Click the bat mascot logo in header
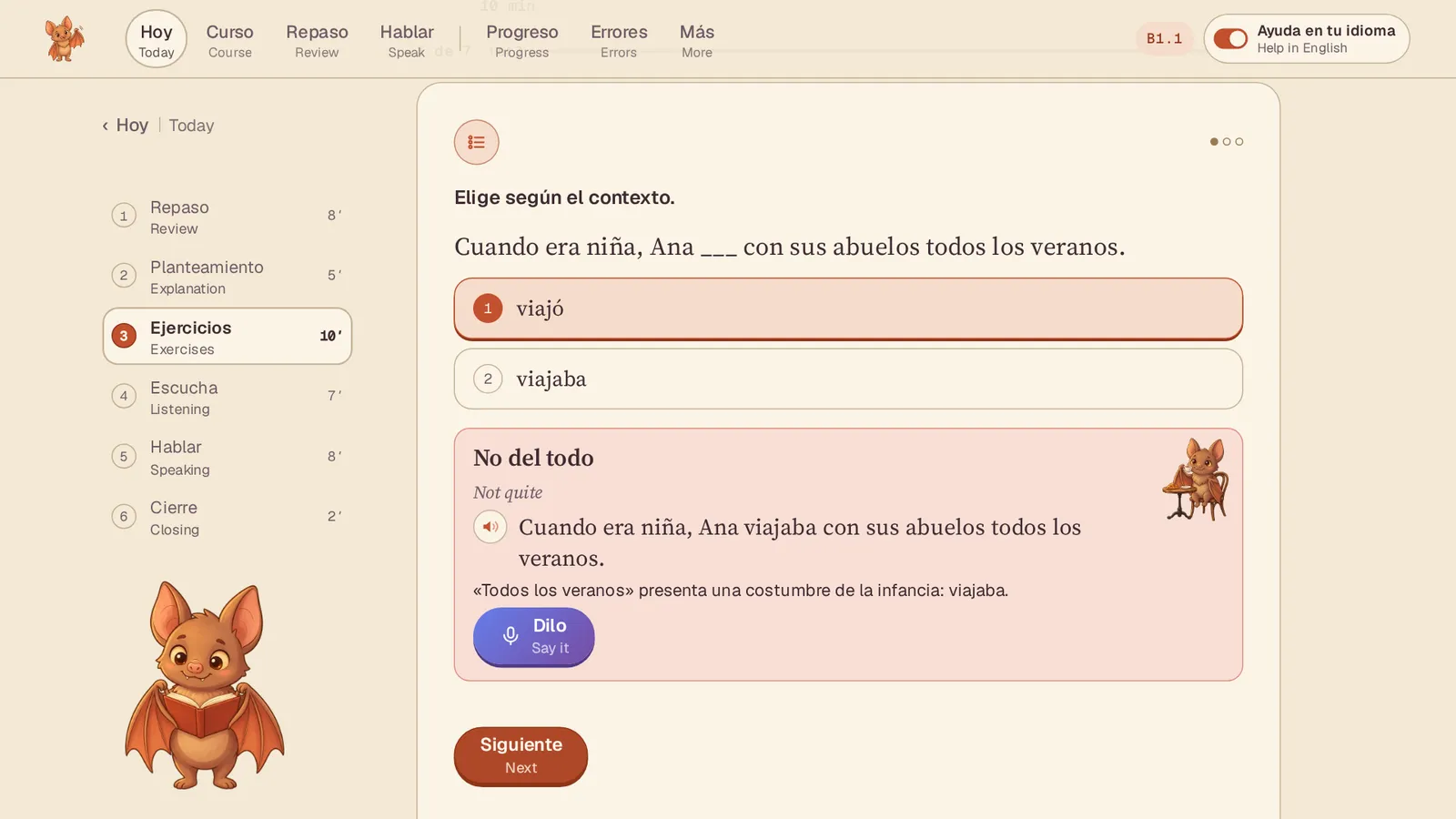Viewport: 1456px width, 819px height. [x=65, y=39]
